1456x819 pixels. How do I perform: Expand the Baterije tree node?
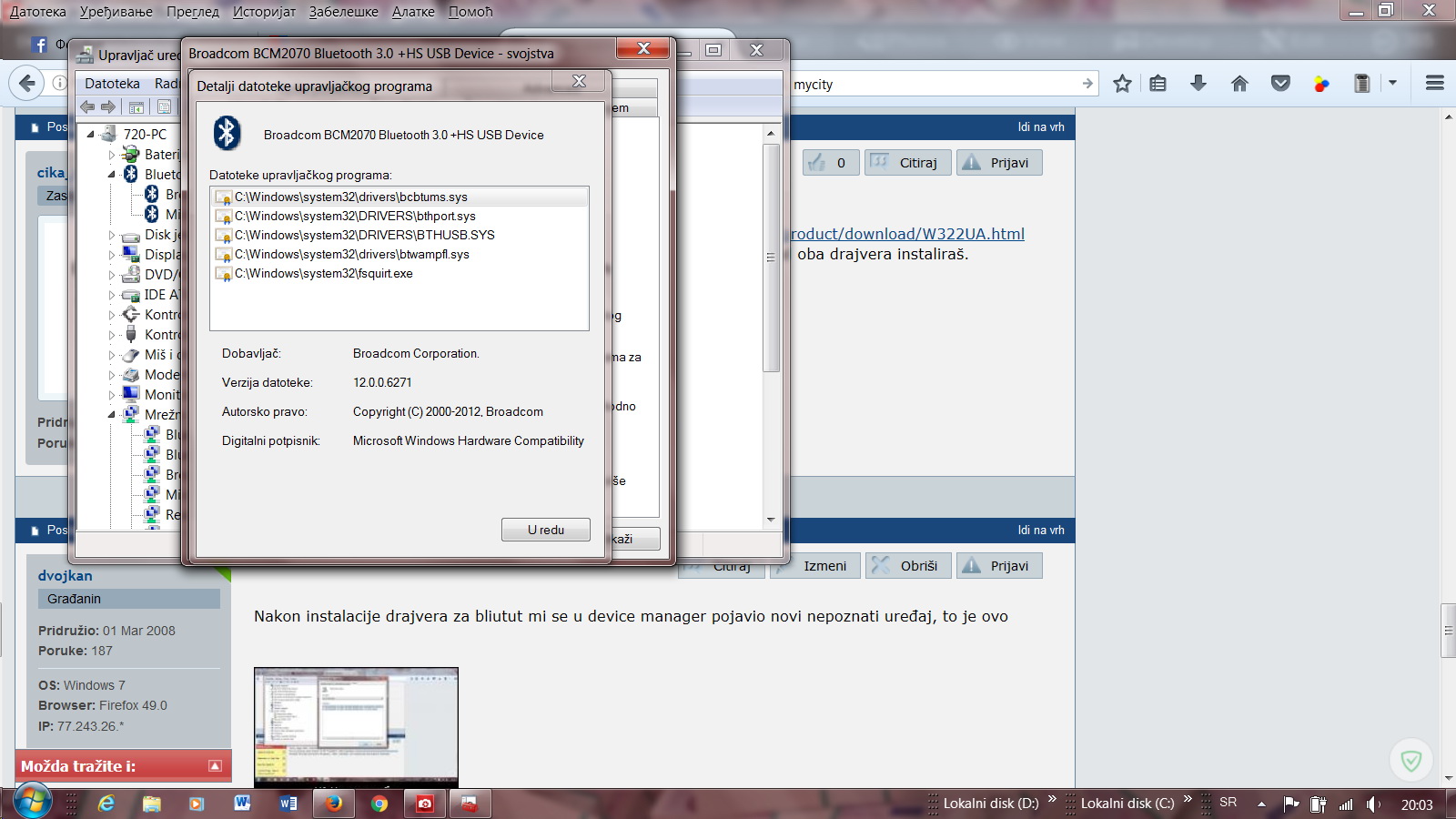coord(112,155)
